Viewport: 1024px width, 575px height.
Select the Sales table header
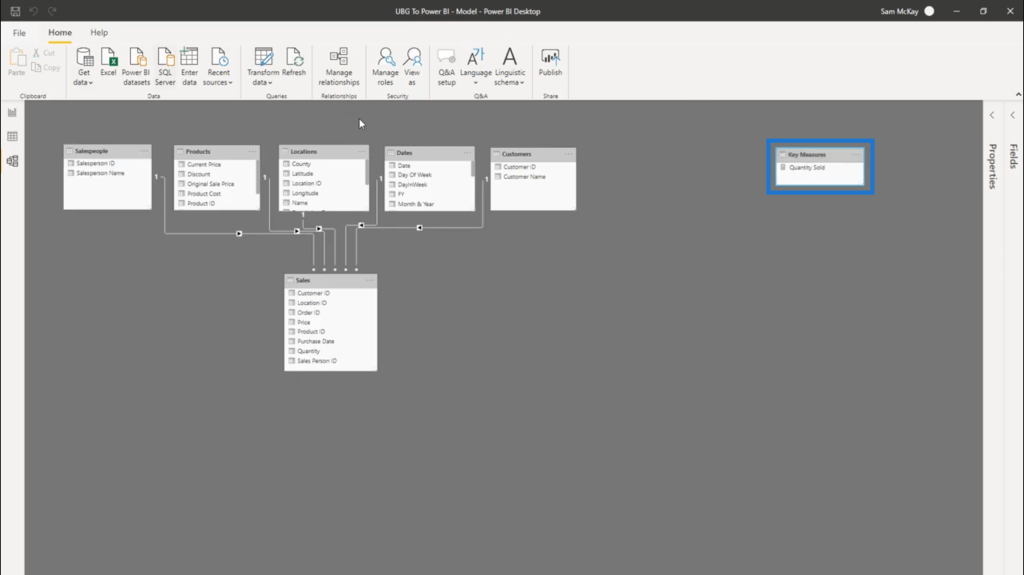point(330,280)
